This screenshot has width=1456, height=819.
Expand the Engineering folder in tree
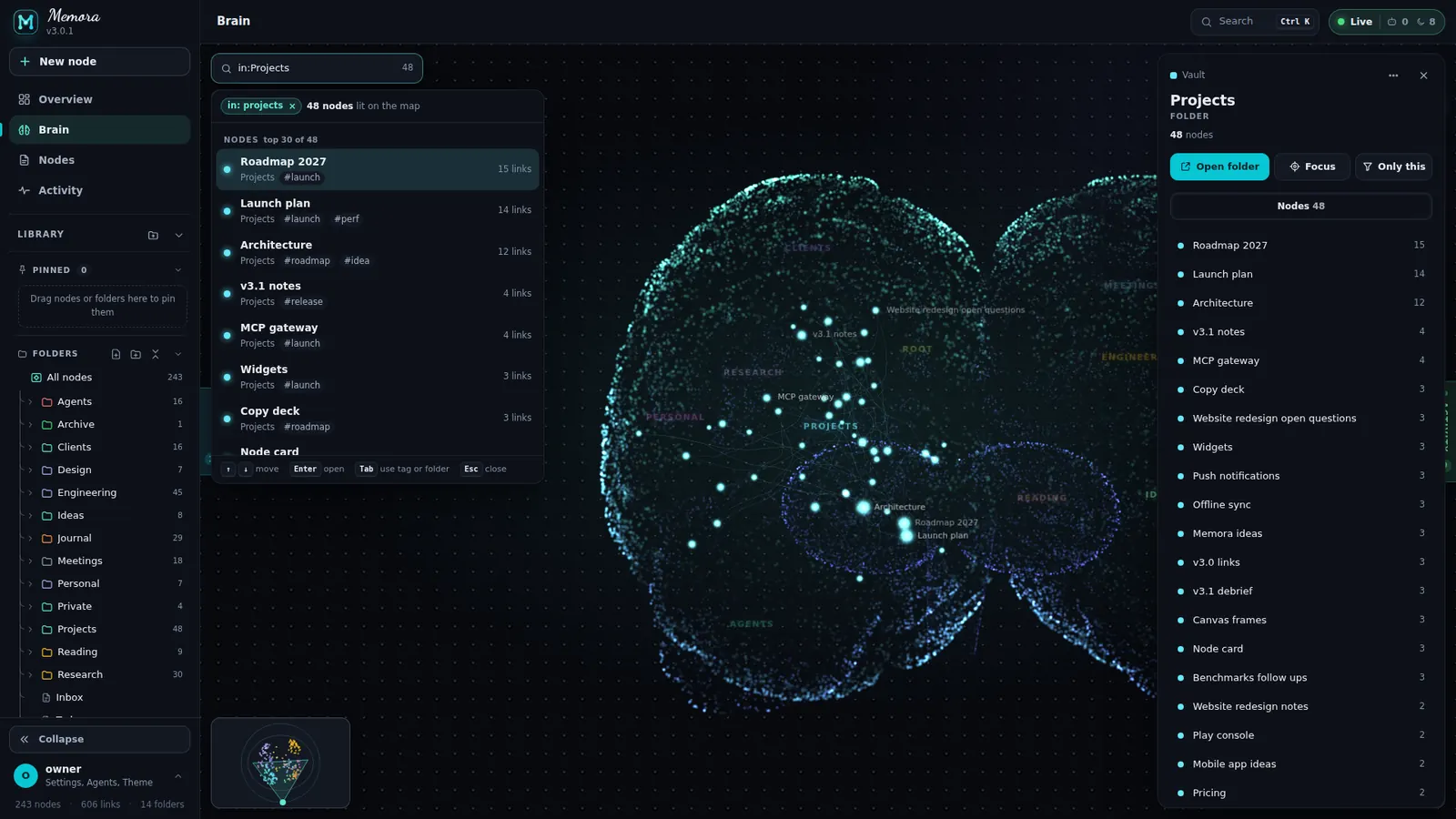click(30, 492)
